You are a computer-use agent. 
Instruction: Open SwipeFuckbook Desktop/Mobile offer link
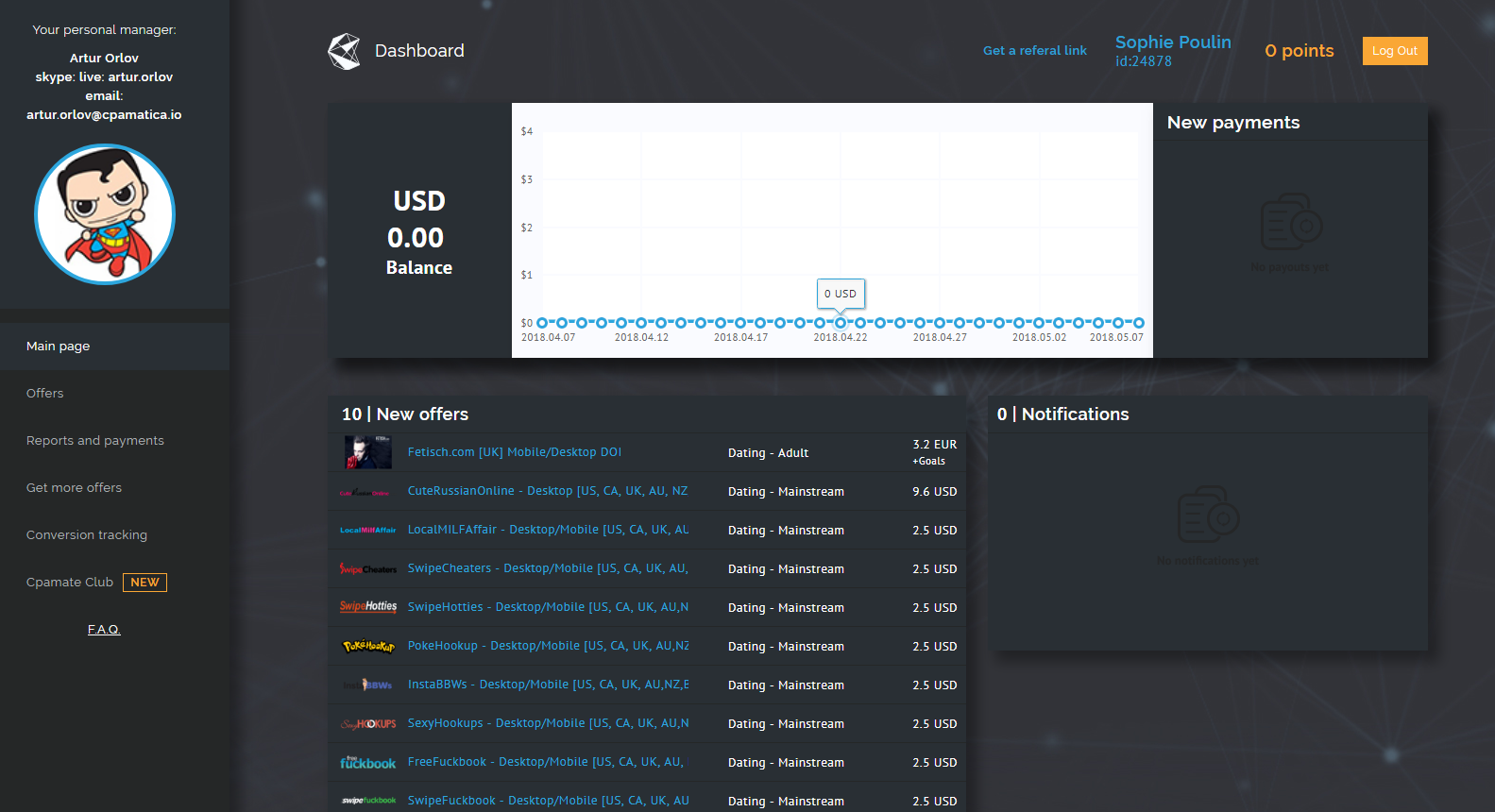(548, 801)
